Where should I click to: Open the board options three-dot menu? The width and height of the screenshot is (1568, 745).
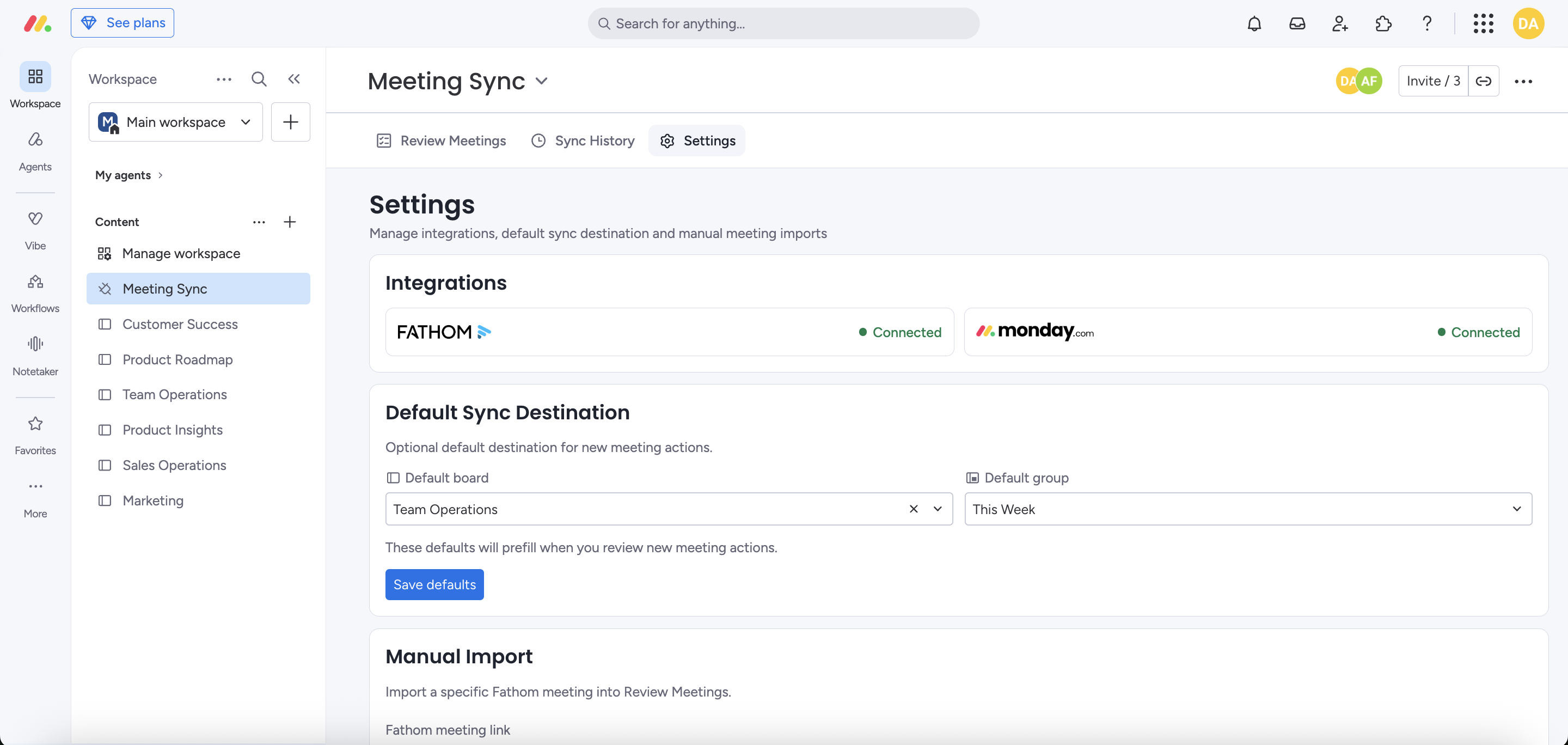1523,81
